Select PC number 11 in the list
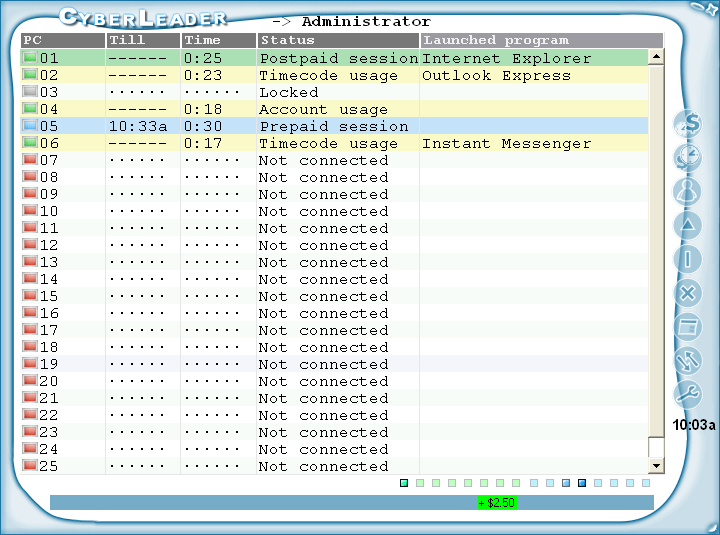720x535 pixels. tap(49, 228)
